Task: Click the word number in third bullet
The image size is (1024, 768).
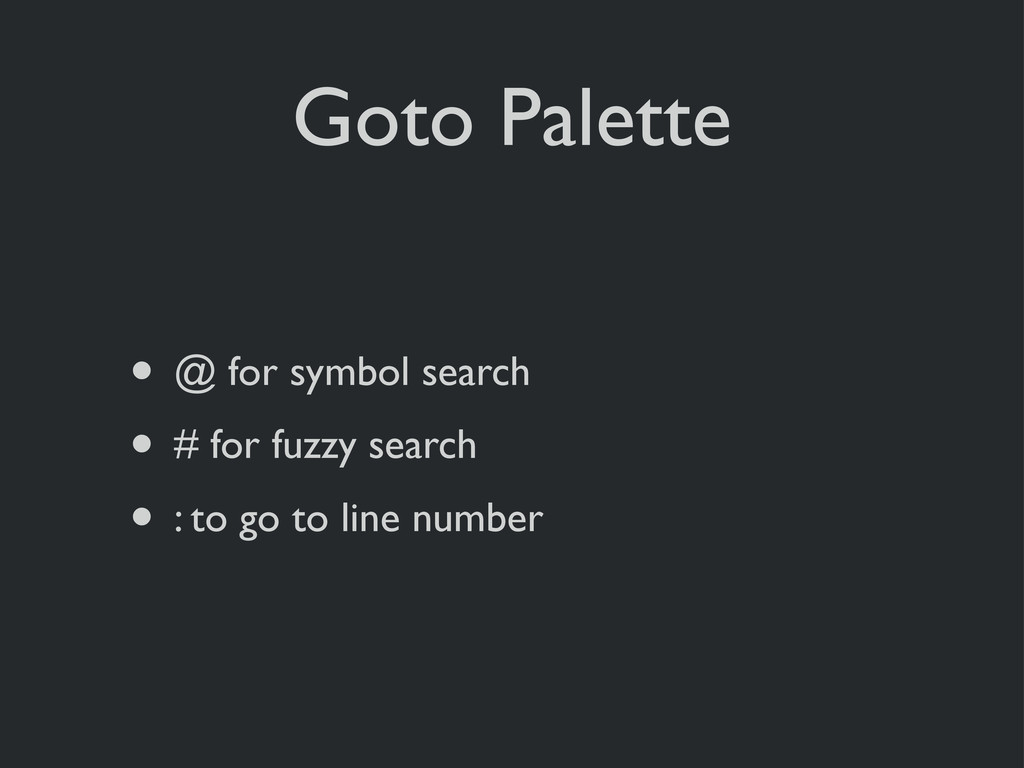Action: pos(477,519)
